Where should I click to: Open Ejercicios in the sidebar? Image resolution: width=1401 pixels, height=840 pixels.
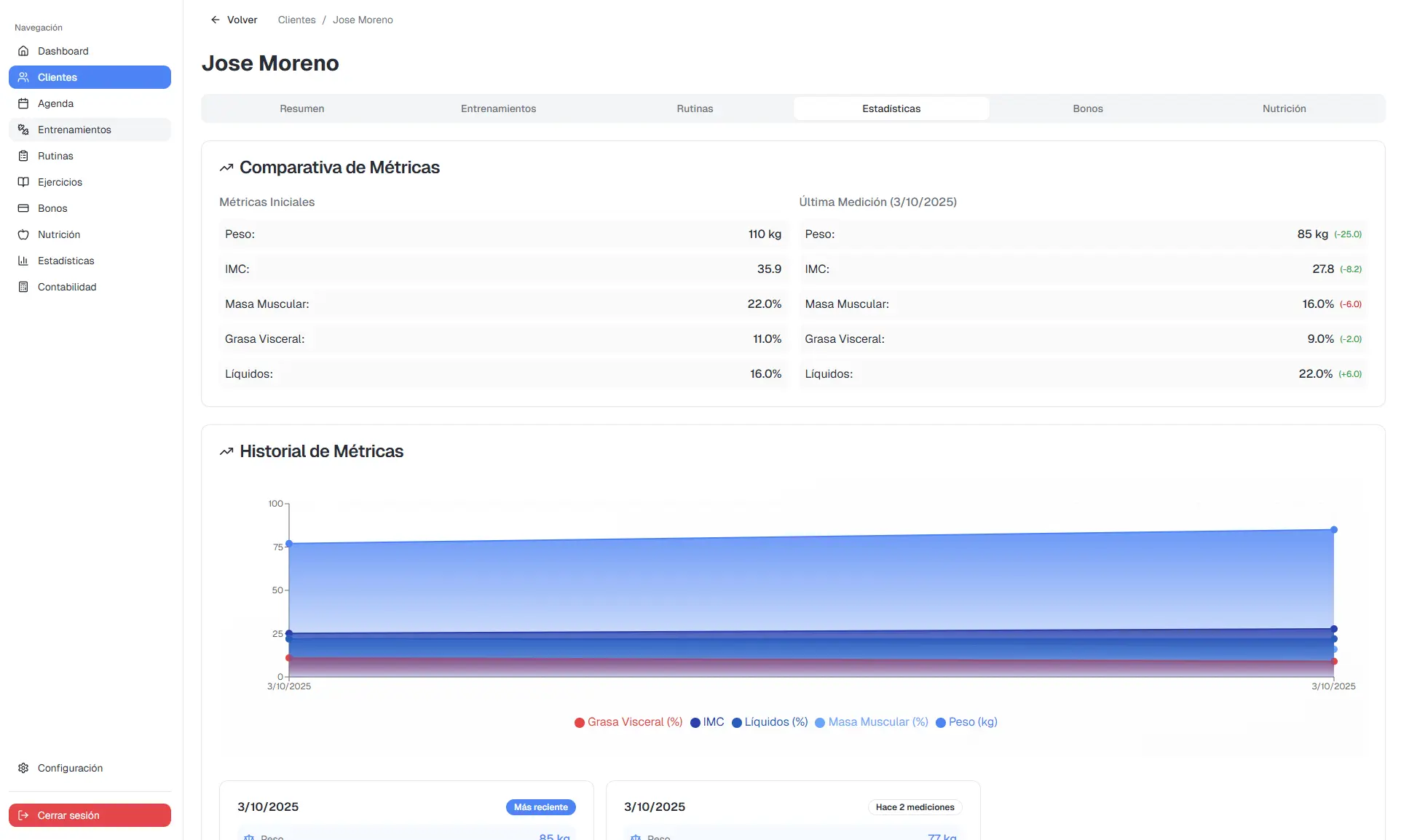click(x=90, y=182)
